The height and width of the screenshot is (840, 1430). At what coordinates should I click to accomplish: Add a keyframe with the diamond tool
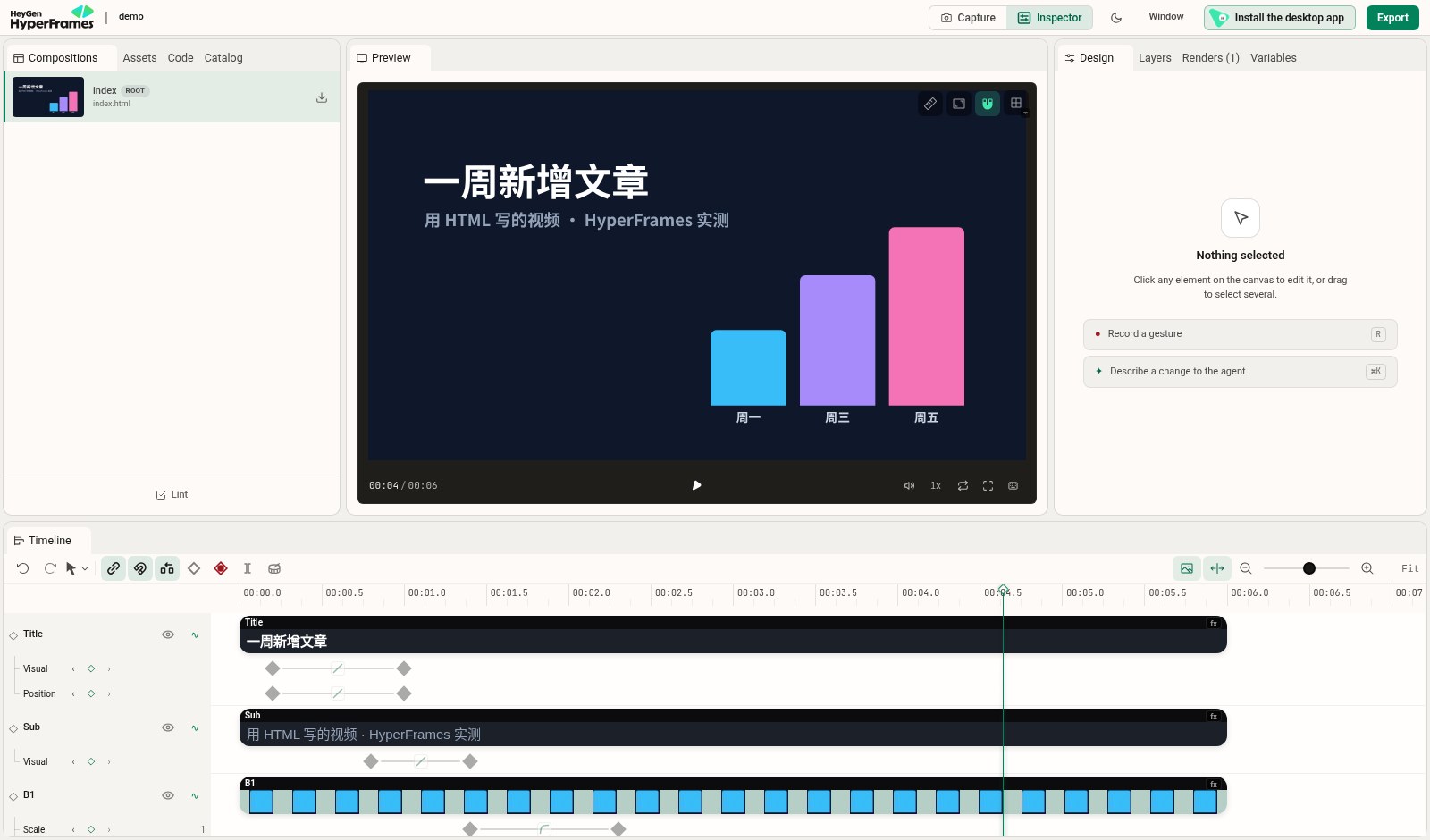tap(194, 568)
